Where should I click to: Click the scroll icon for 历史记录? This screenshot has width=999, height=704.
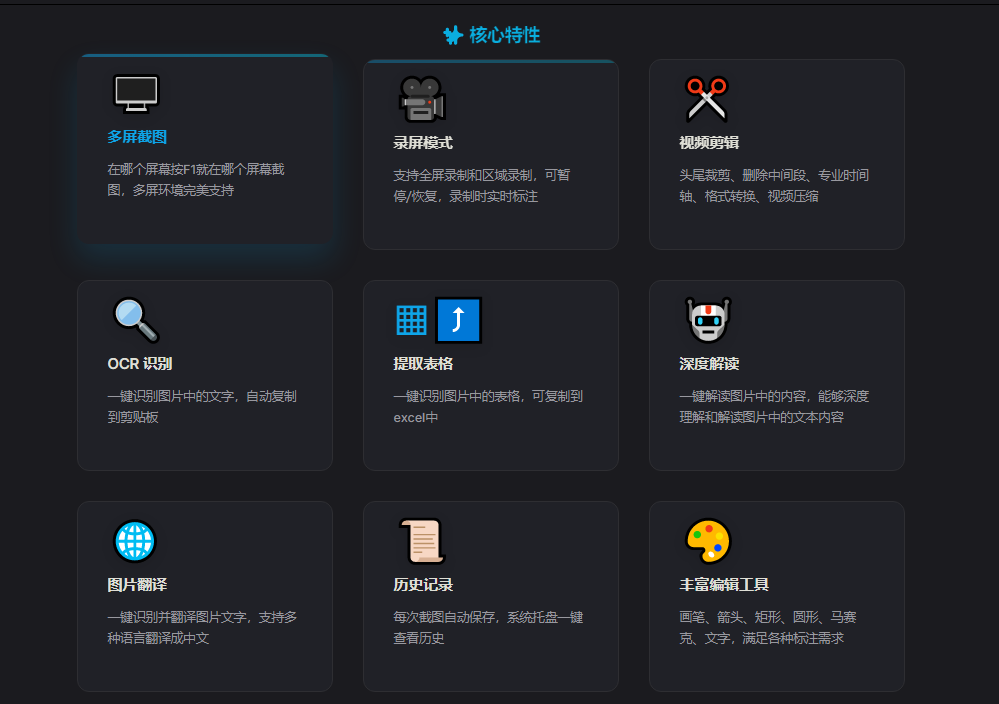pos(421,540)
